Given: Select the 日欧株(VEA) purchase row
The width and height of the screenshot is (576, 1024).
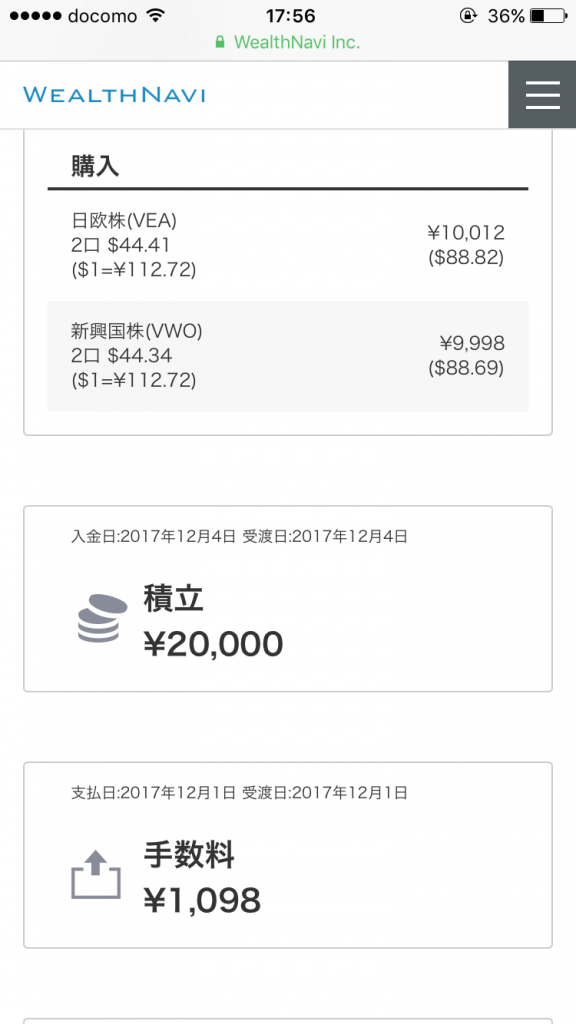Looking at the screenshot, I should [288, 246].
